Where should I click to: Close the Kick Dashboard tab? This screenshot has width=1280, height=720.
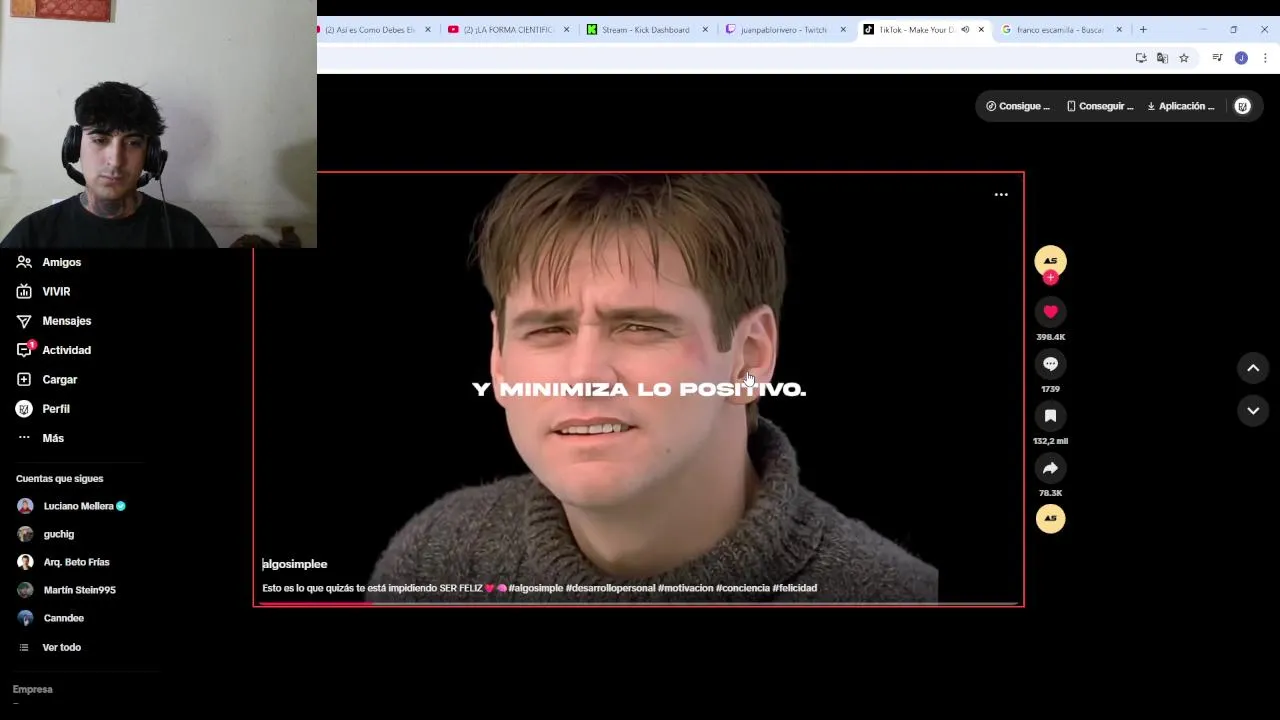point(705,30)
